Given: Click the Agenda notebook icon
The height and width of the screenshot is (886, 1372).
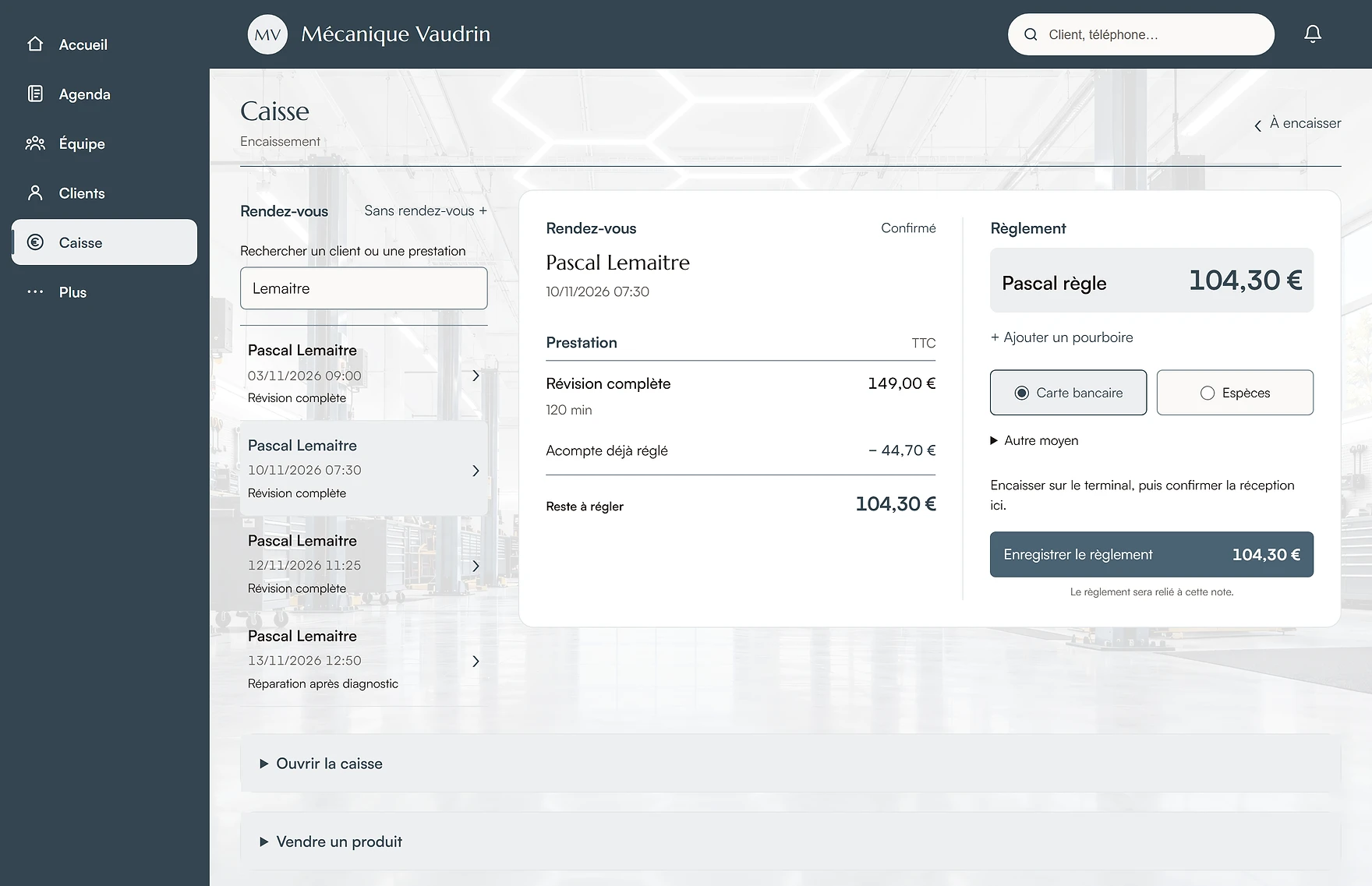Looking at the screenshot, I should [35, 94].
